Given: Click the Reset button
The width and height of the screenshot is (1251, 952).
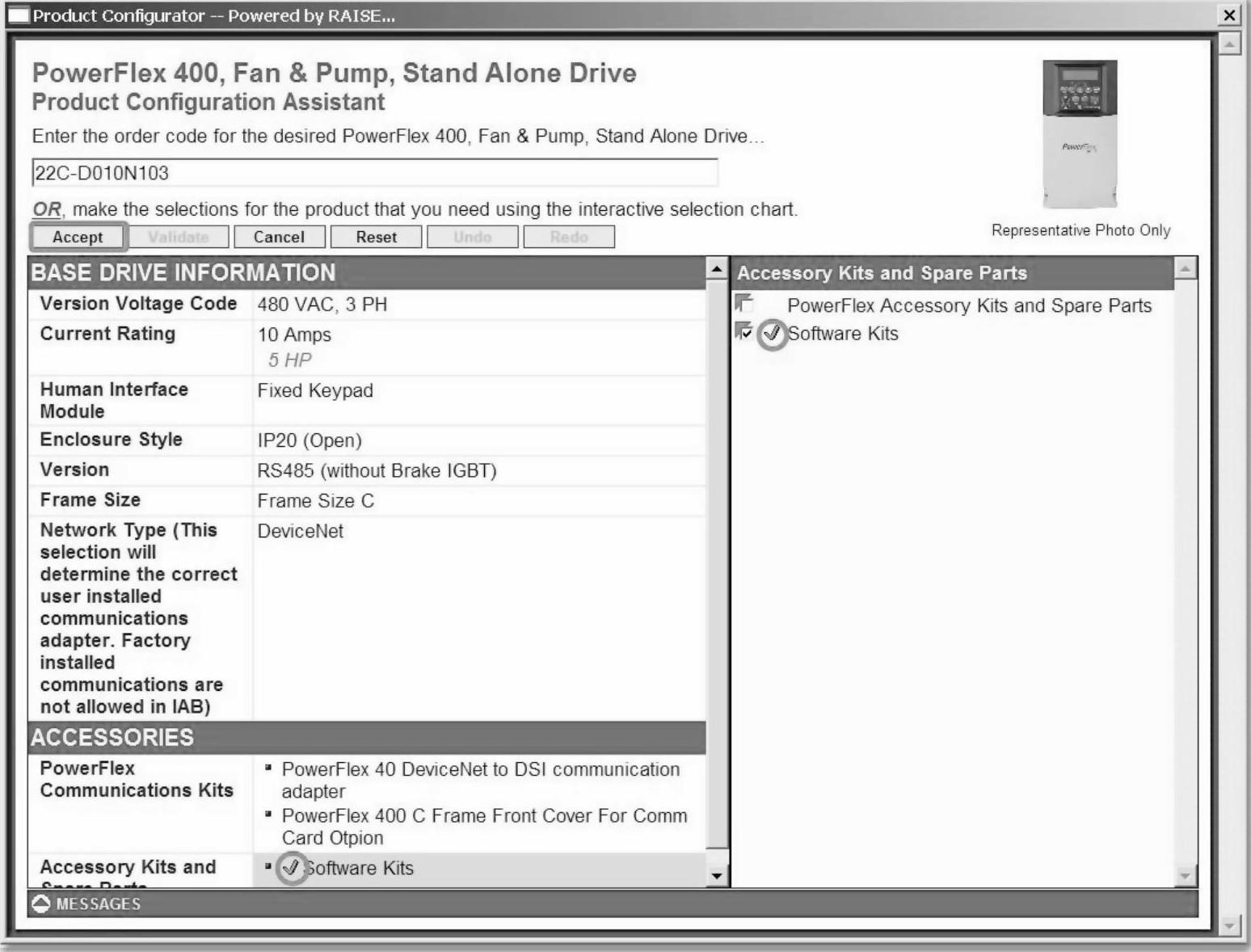Looking at the screenshot, I should pyautogui.click(x=377, y=237).
